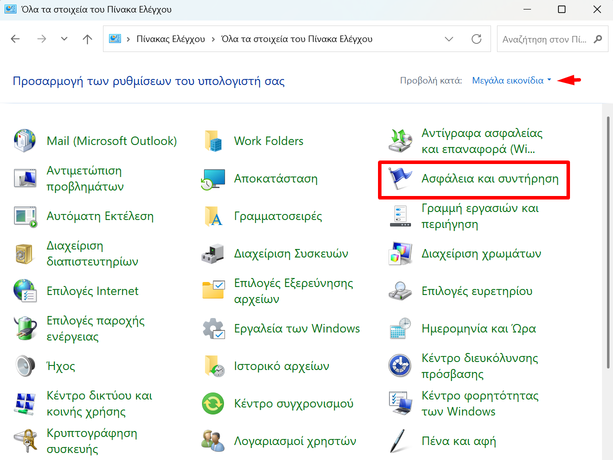Click the Ήχος speaker icon
This screenshot has height=460, width=613.
coord(25,366)
